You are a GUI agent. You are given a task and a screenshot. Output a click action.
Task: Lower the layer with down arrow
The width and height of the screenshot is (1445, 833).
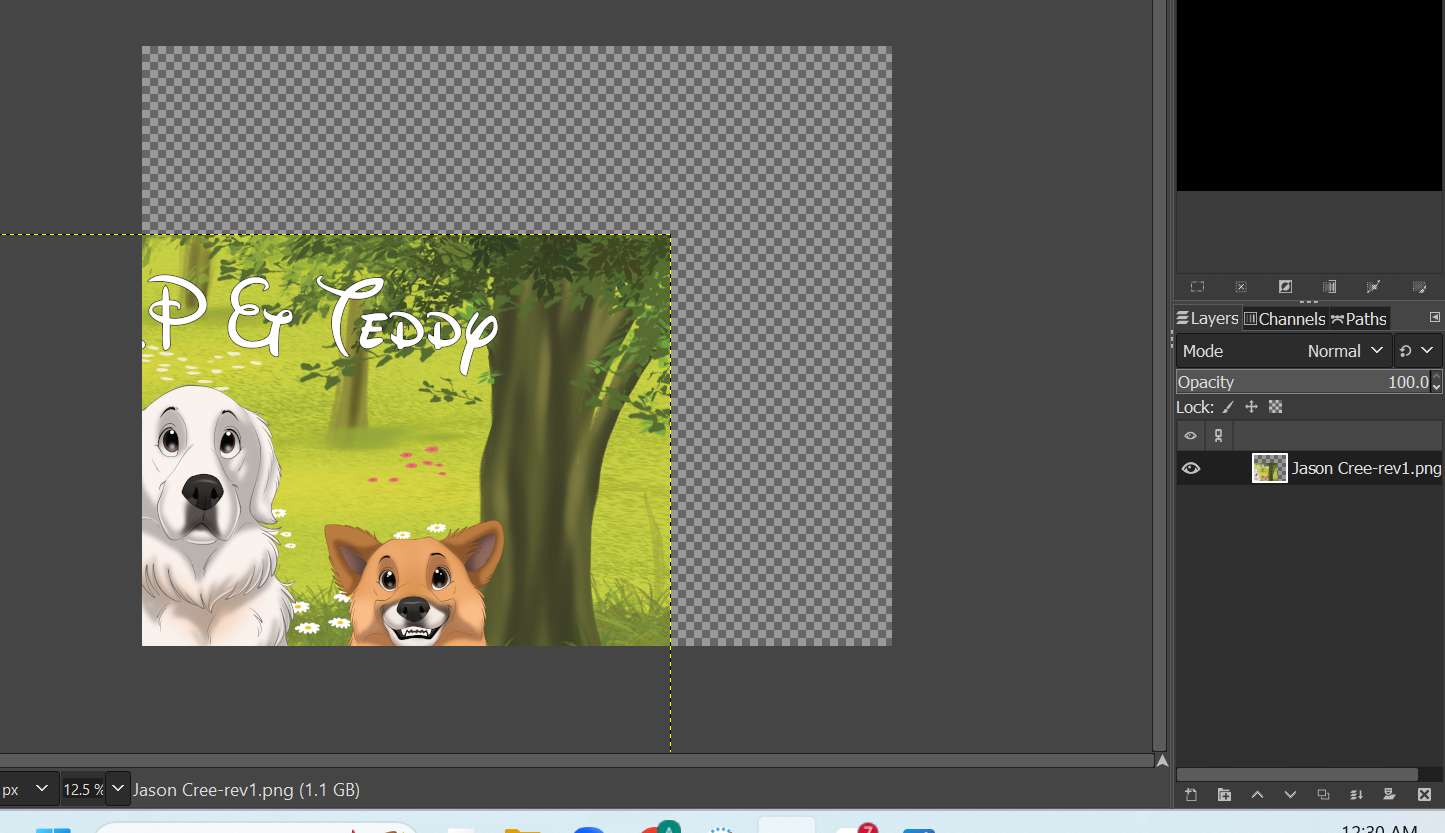[1290, 795]
